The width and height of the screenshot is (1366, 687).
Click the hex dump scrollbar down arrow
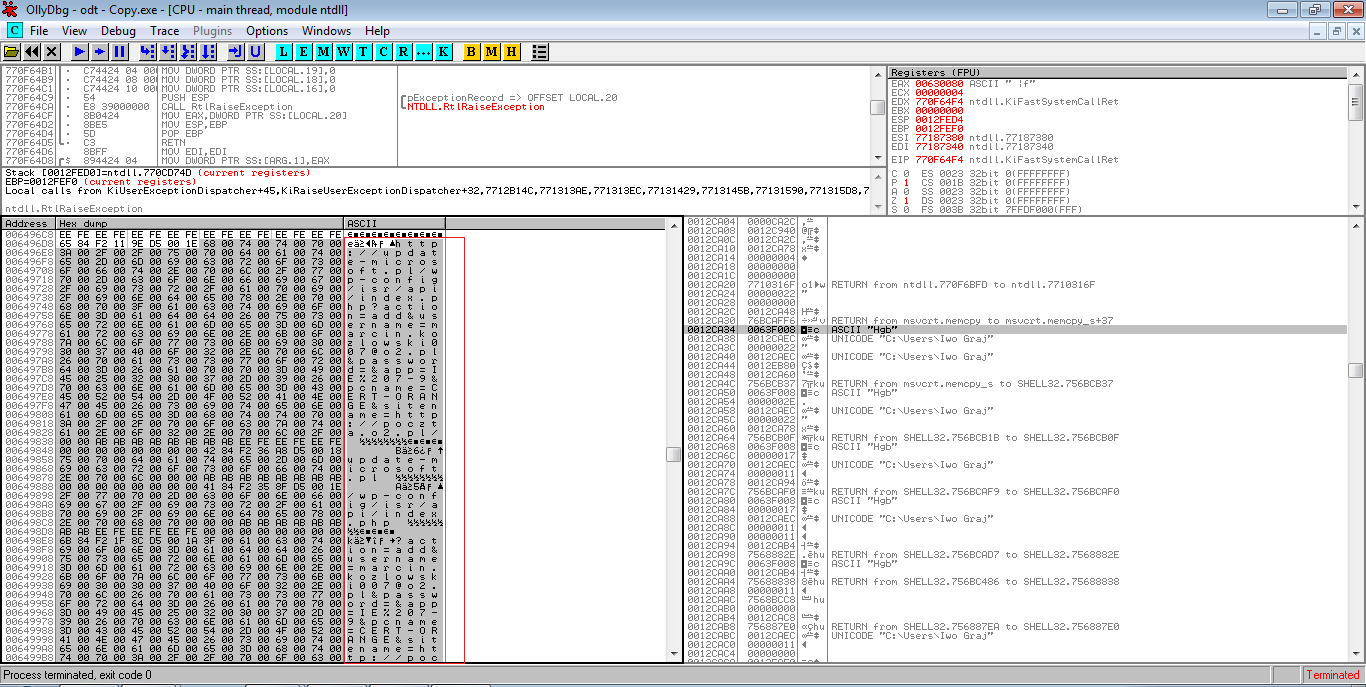[674, 655]
